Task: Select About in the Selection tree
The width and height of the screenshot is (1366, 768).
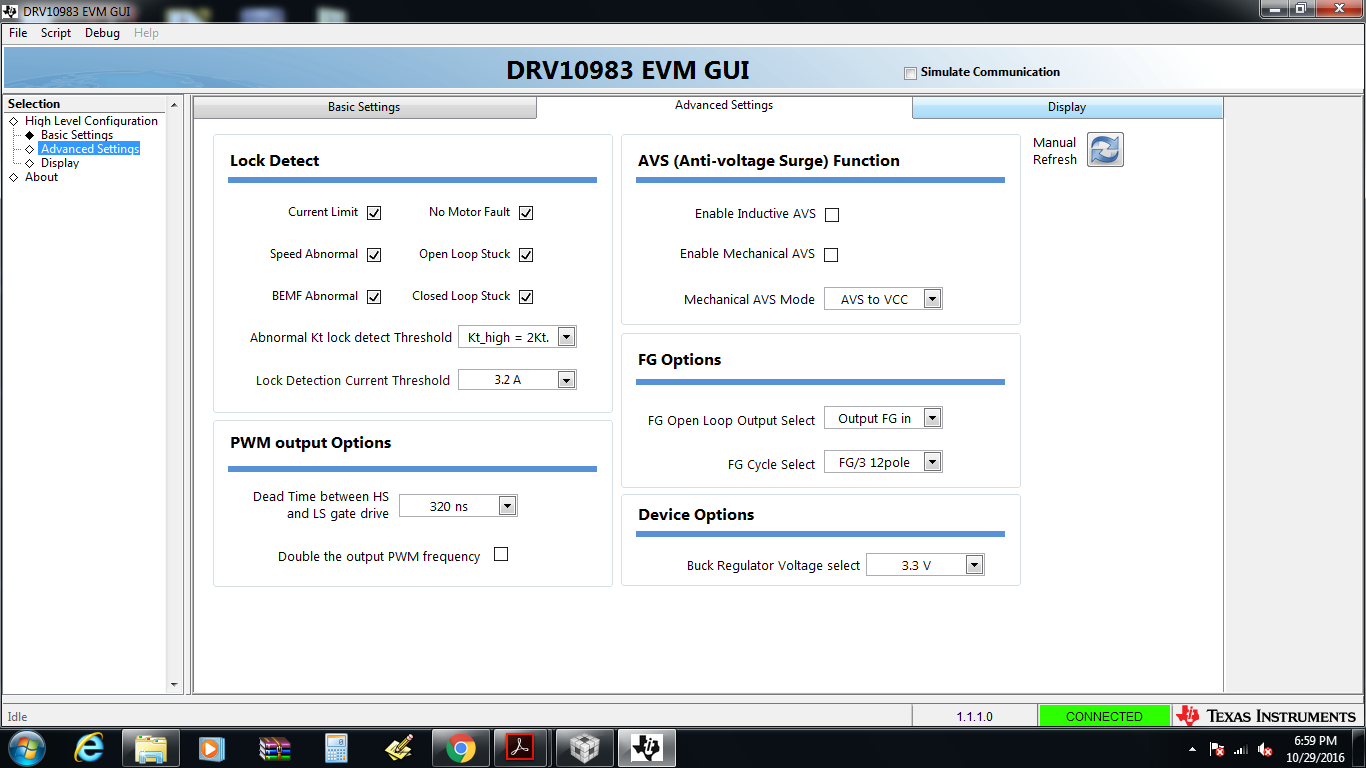Action: point(42,177)
